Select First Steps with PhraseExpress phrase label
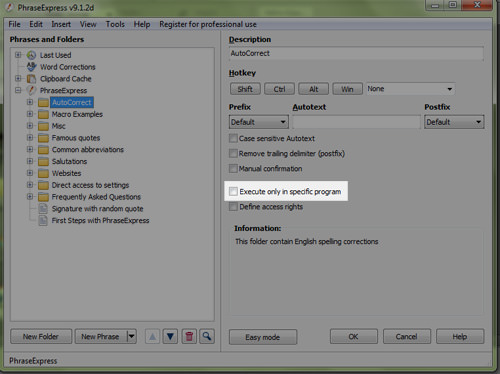Image resolution: width=500 pixels, height=374 pixels. (100, 221)
